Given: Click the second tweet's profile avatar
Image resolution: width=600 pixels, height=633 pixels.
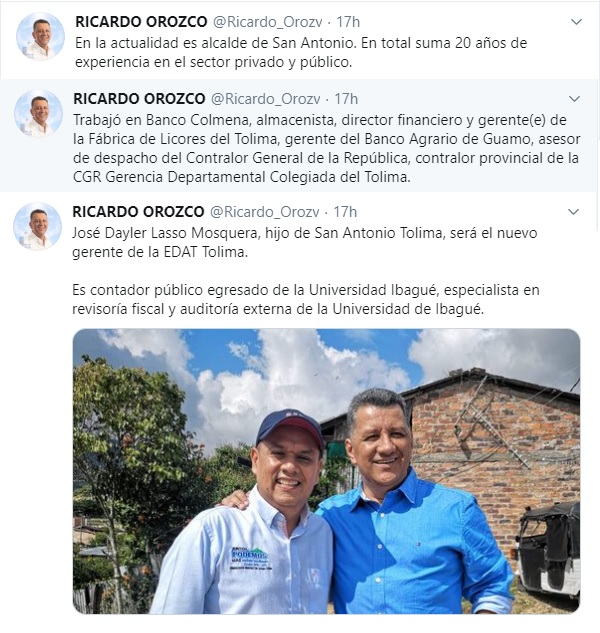Looking at the screenshot, I should click(x=38, y=113).
